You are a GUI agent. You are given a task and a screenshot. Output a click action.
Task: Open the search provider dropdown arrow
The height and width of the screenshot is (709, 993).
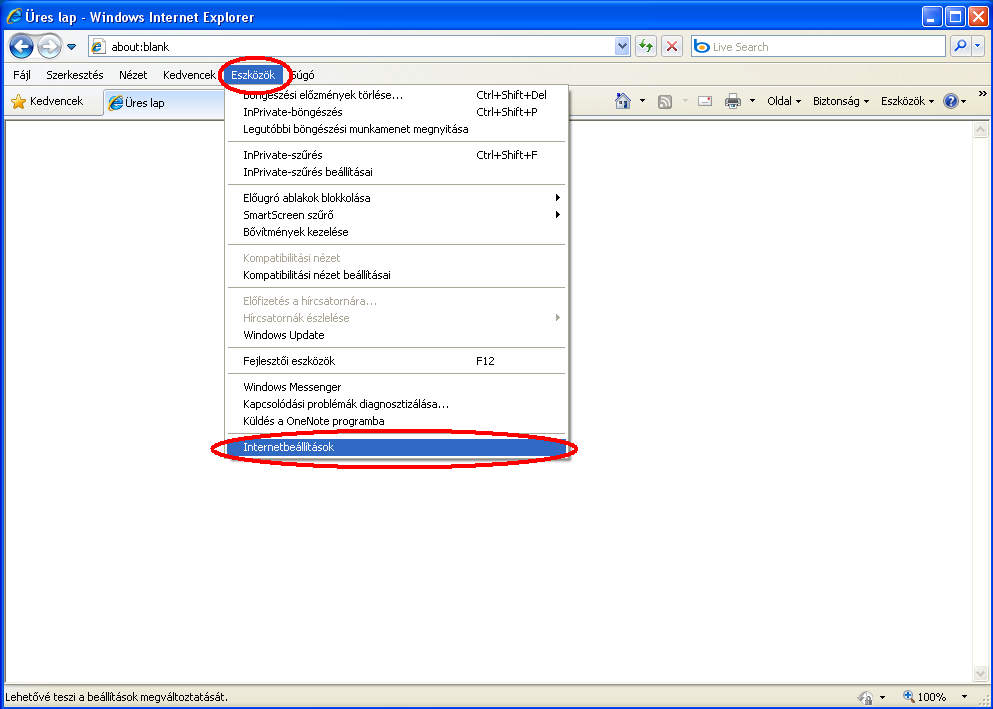(x=978, y=46)
